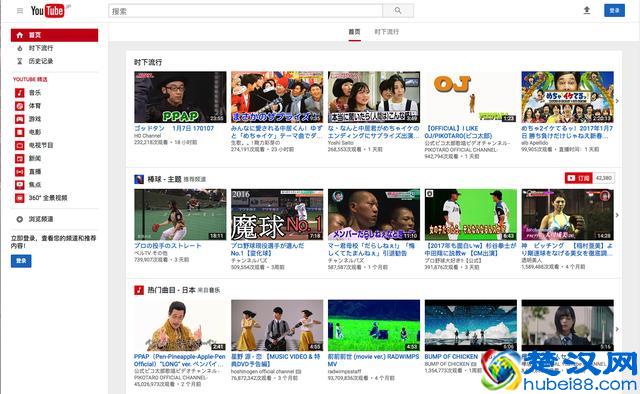Click the sidebar blue 登录 button
This screenshot has width=640, height=394.
(x=21, y=261)
